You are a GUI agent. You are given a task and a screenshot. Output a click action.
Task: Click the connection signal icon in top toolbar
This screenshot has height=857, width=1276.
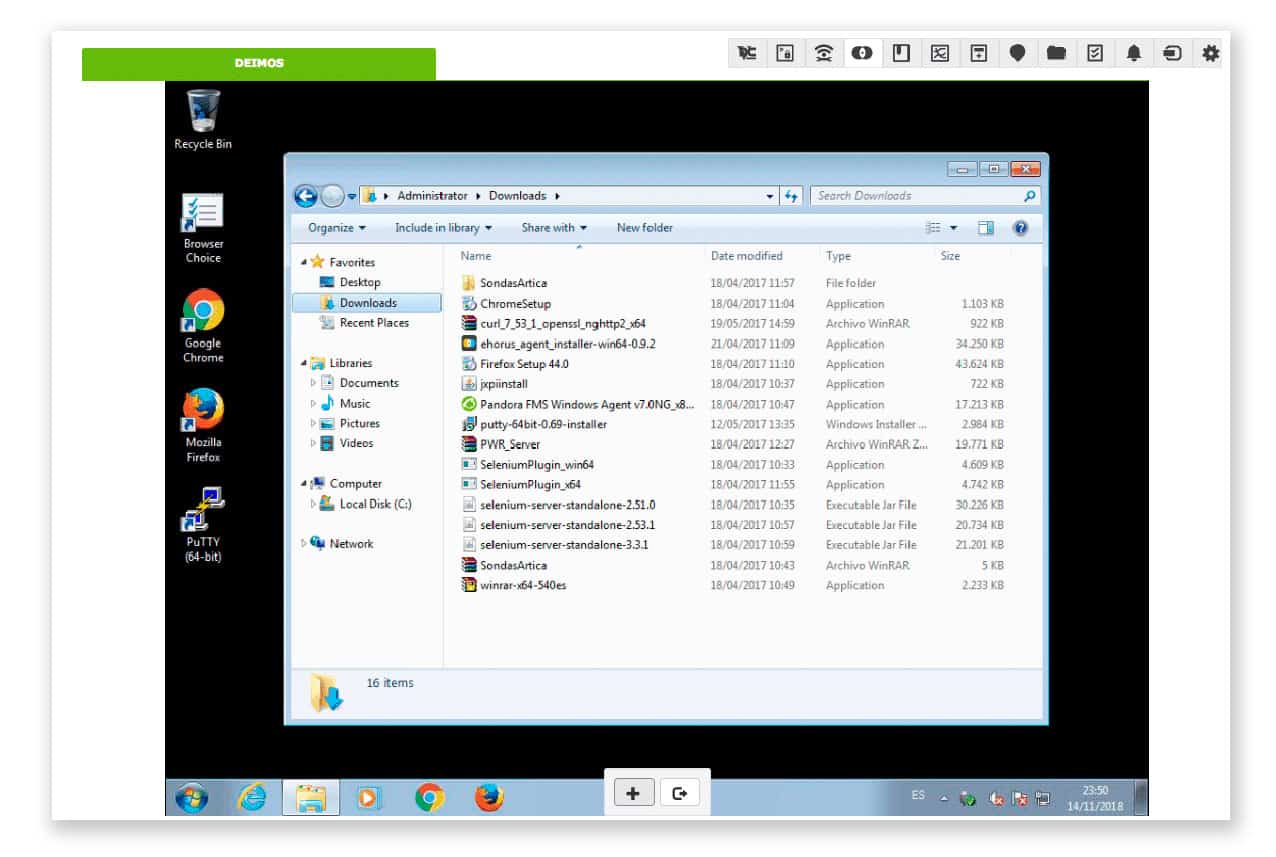pos(823,54)
